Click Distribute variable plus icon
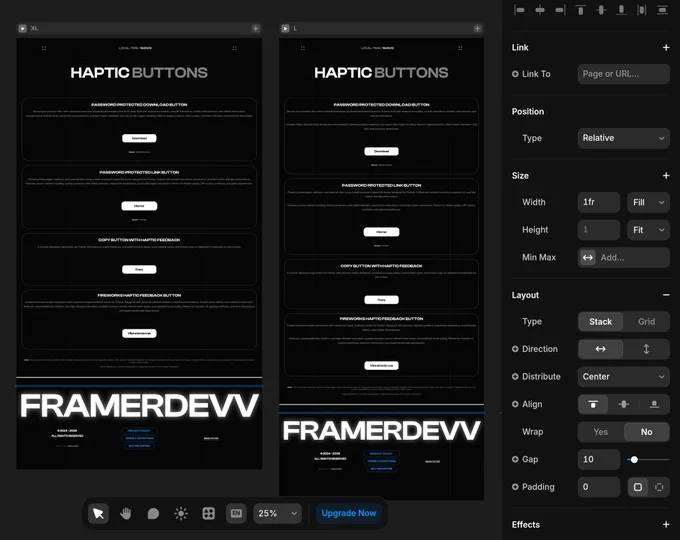 tap(515, 376)
